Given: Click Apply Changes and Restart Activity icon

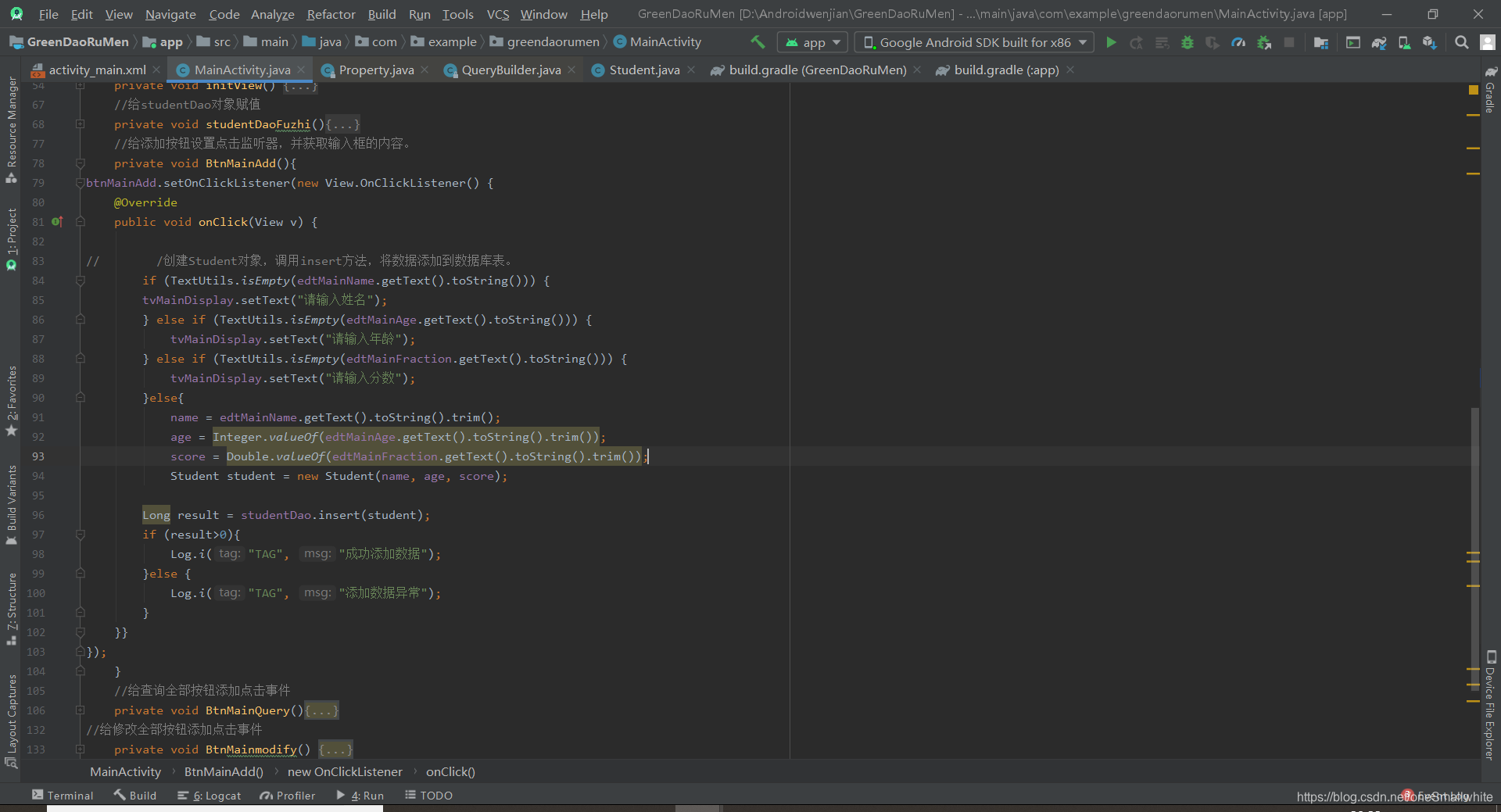Looking at the screenshot, I should point(1137,42).
